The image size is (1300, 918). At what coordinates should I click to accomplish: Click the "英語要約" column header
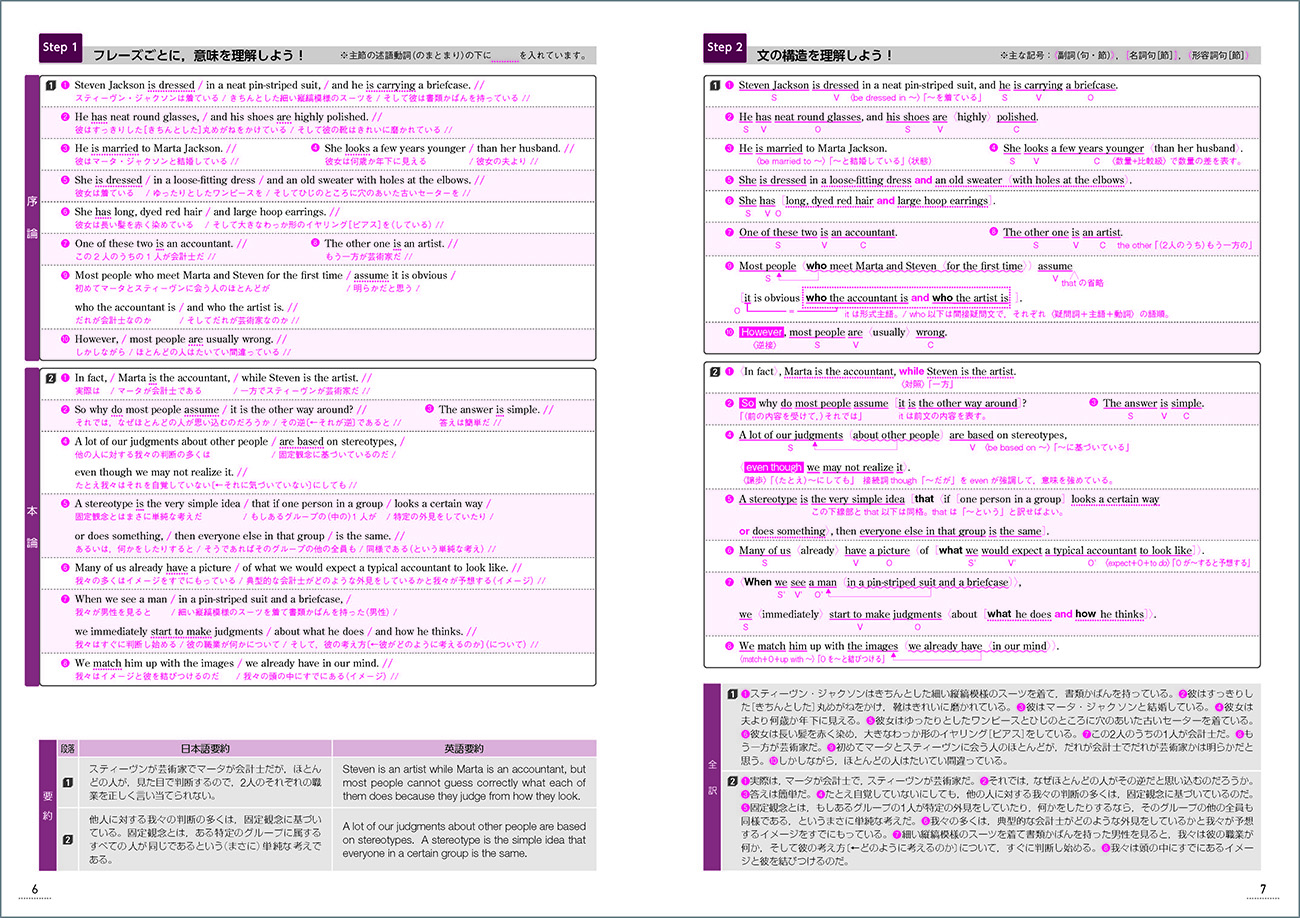coord(463,749)
